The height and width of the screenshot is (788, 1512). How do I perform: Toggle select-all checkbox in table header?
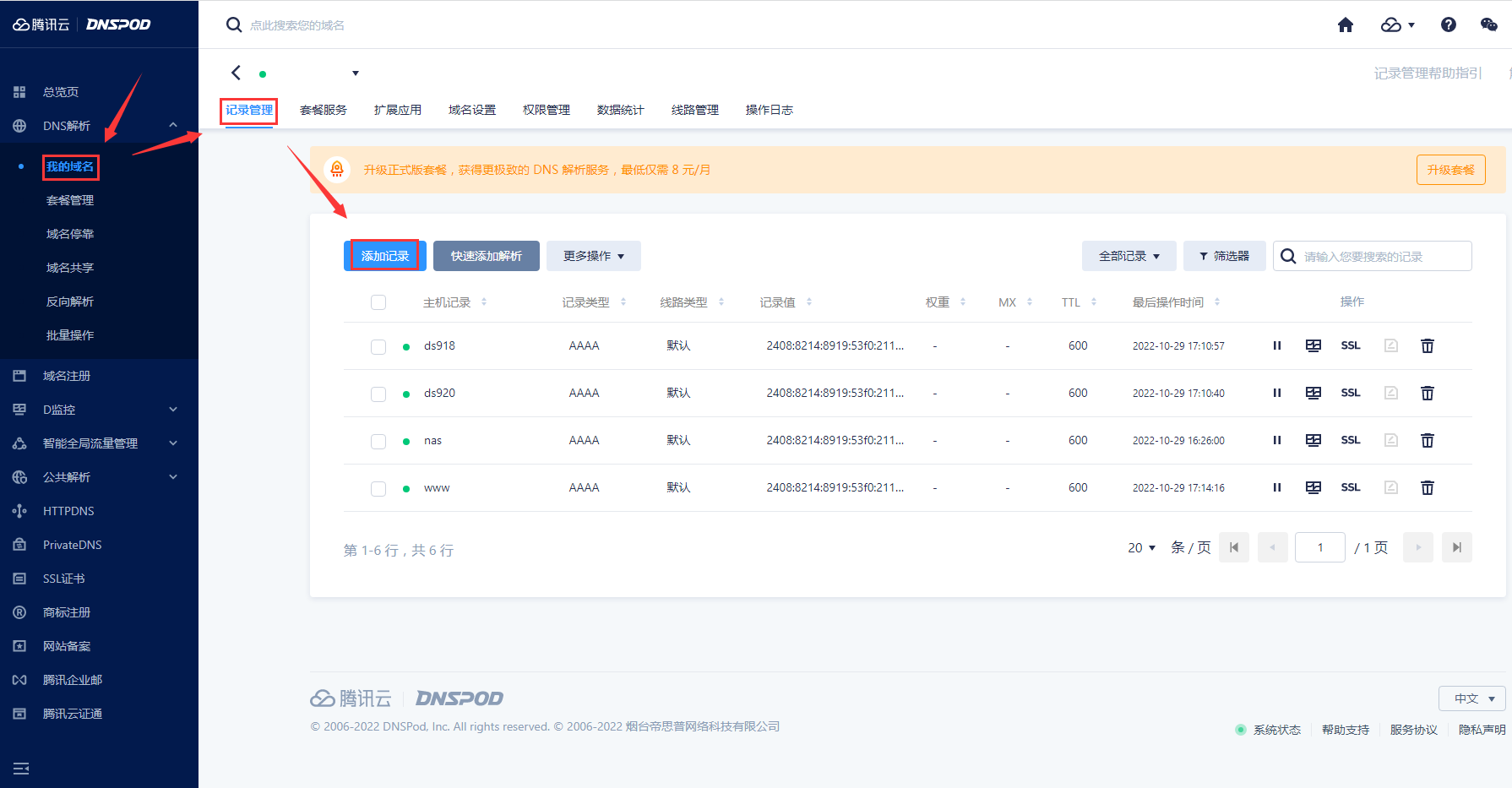pos(378,302)
